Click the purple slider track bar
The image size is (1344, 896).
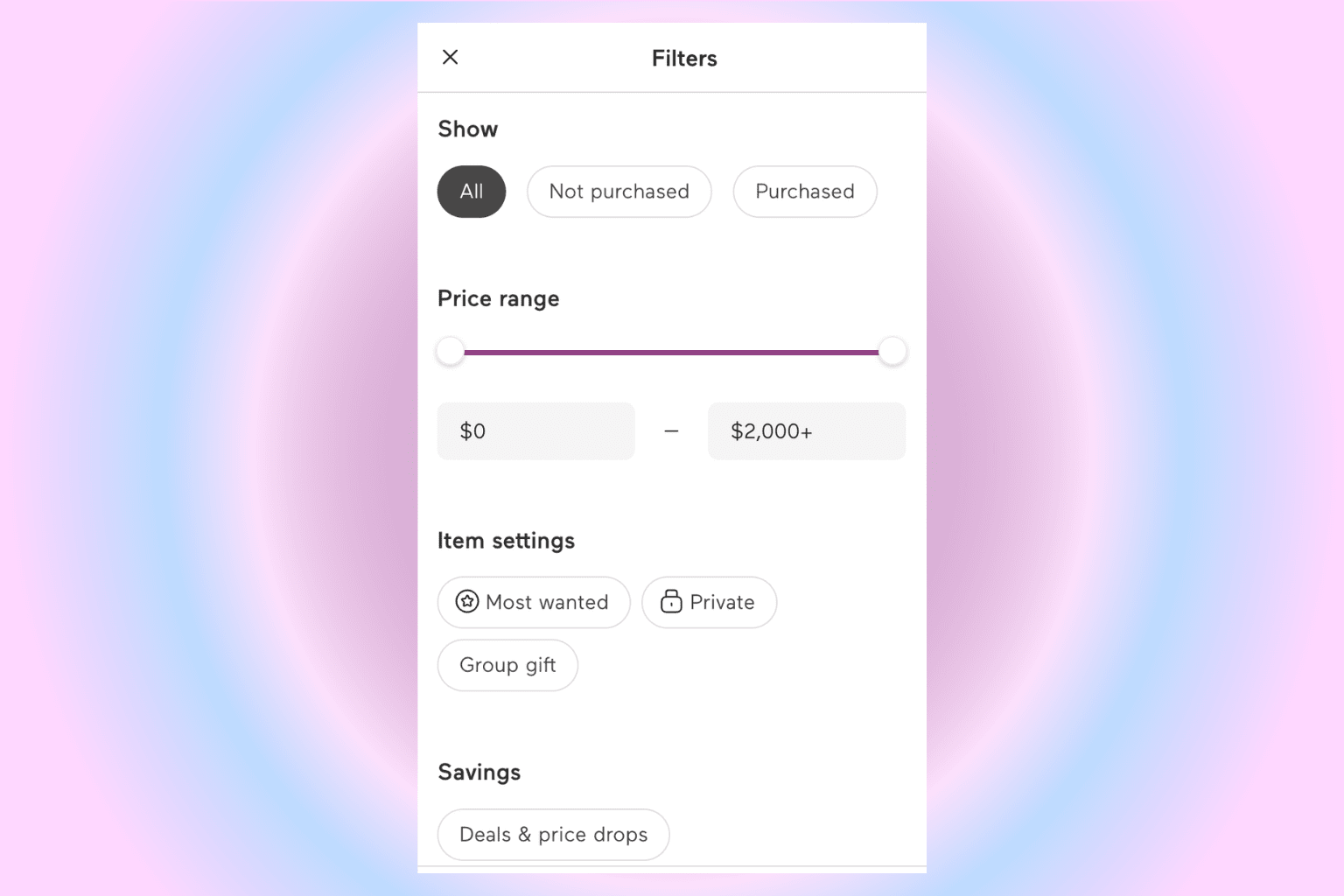point(671,351)
